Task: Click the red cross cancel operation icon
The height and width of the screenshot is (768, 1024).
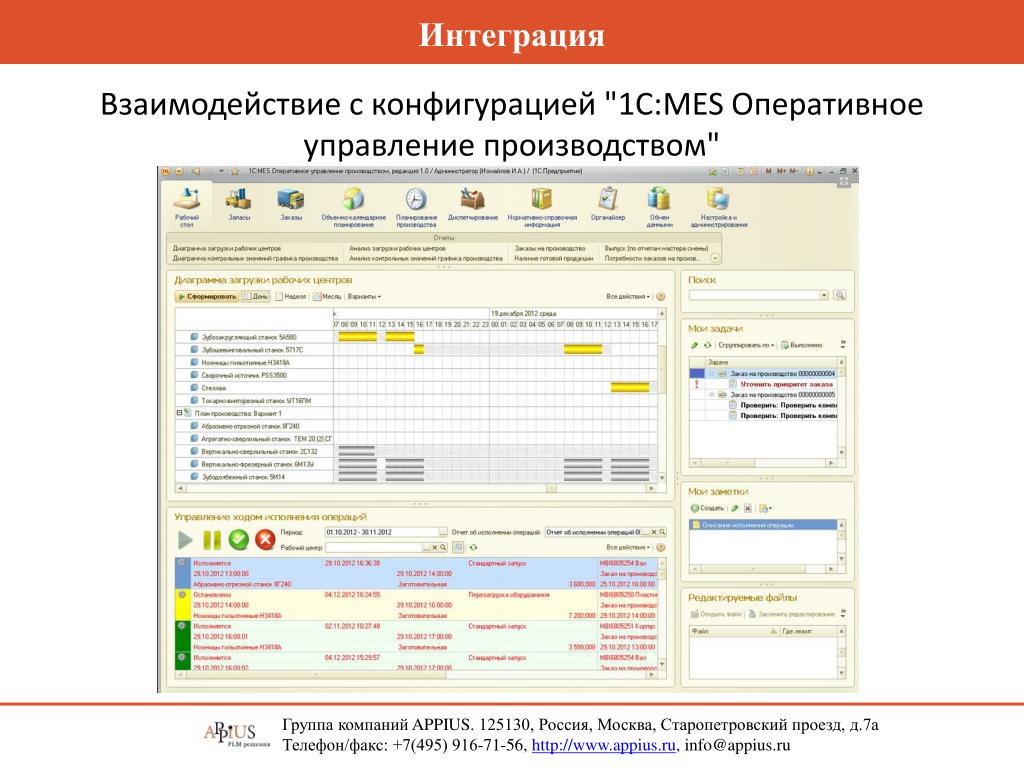Action: 265,539
